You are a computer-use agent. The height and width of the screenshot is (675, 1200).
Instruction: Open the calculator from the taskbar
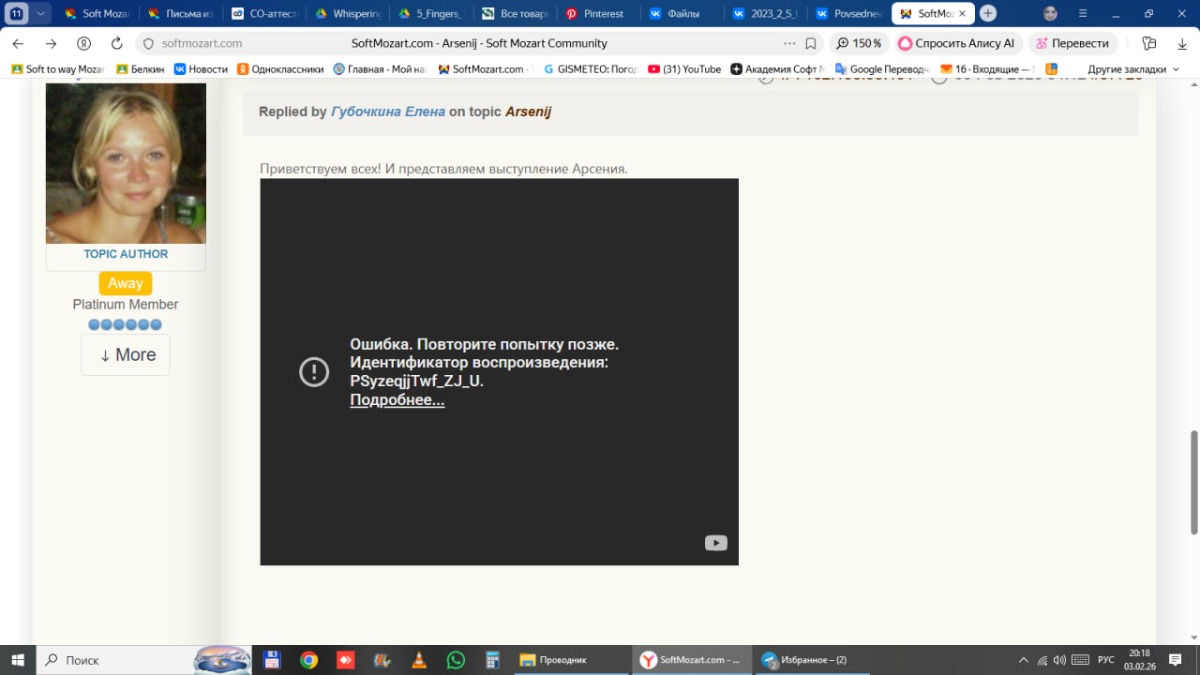tap(492, 660)
